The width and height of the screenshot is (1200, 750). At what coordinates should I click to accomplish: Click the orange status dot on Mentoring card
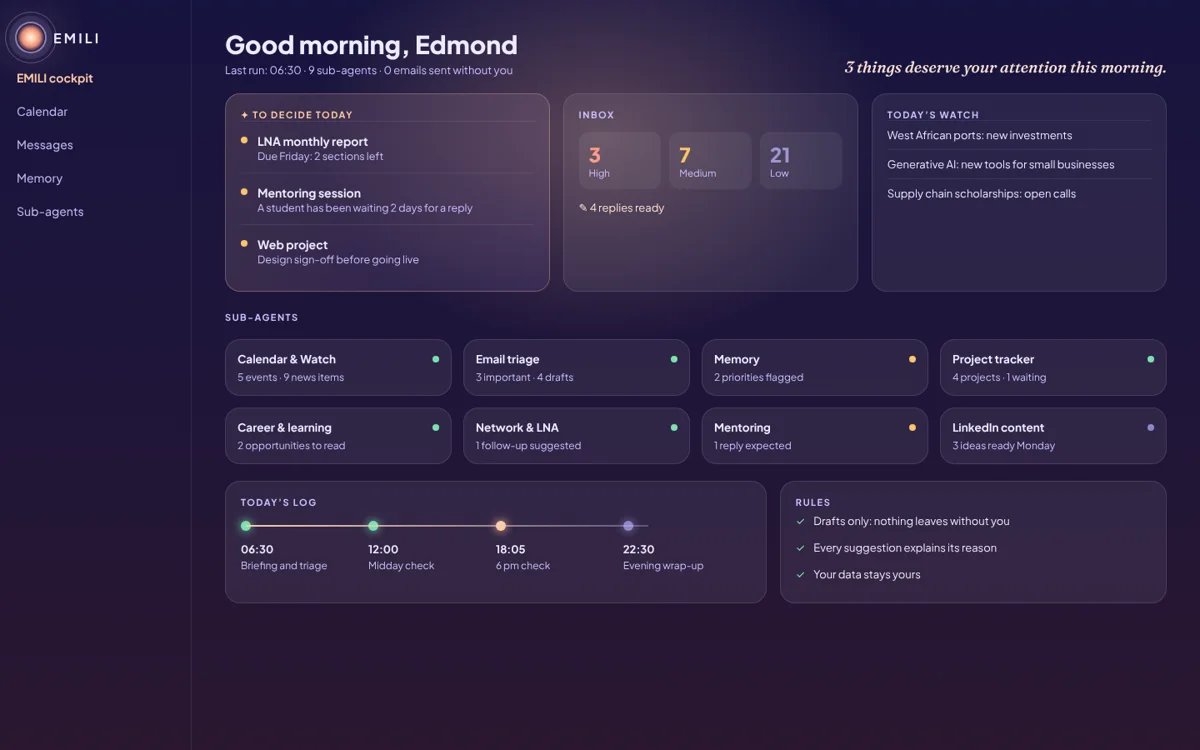(x=912, y=427)
